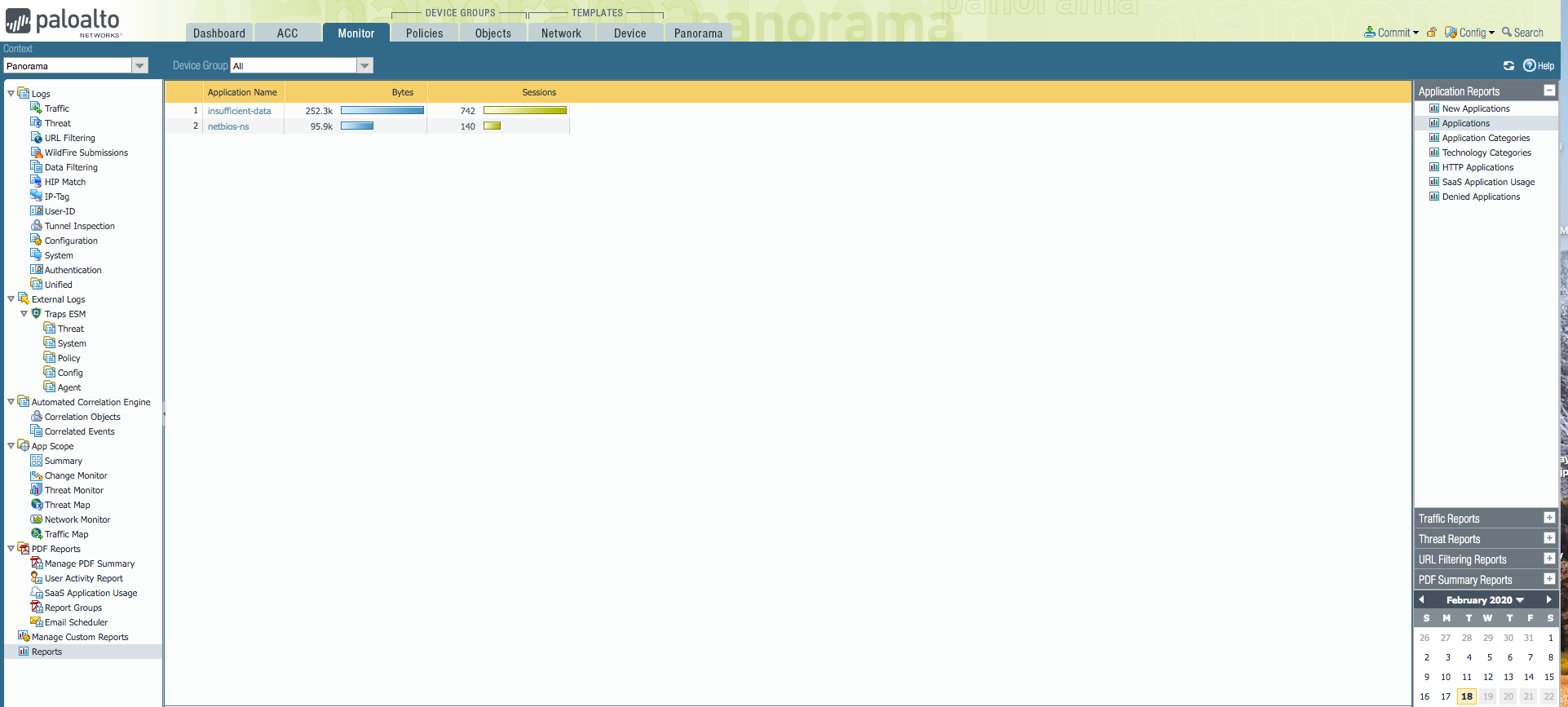Open the Tunnel Inspection icon
The height and width of the screenshot is (707, 1568).
pos(36,225)
